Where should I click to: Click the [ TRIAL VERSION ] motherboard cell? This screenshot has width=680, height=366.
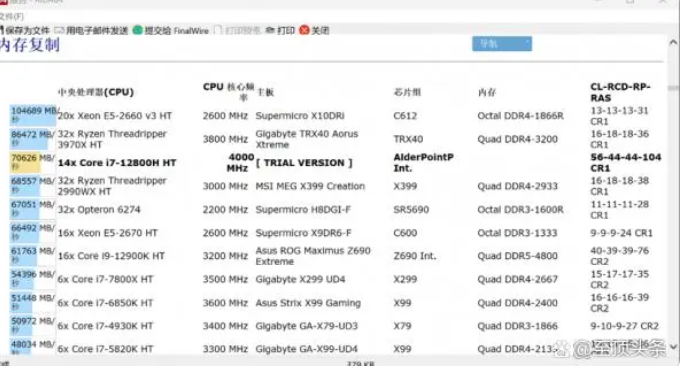304,163
